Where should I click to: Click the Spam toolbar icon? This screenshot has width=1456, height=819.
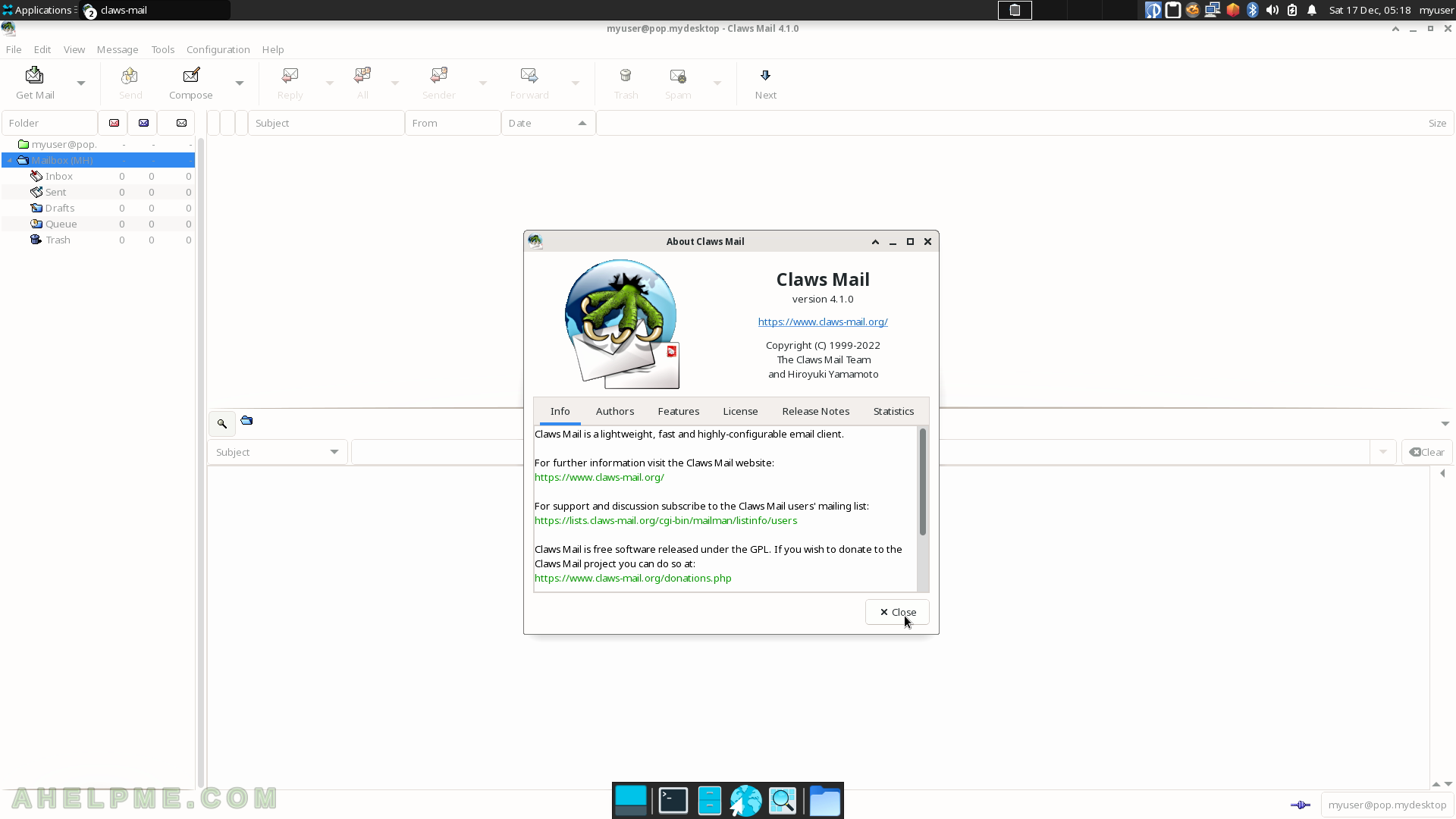(x=678, y=83)
